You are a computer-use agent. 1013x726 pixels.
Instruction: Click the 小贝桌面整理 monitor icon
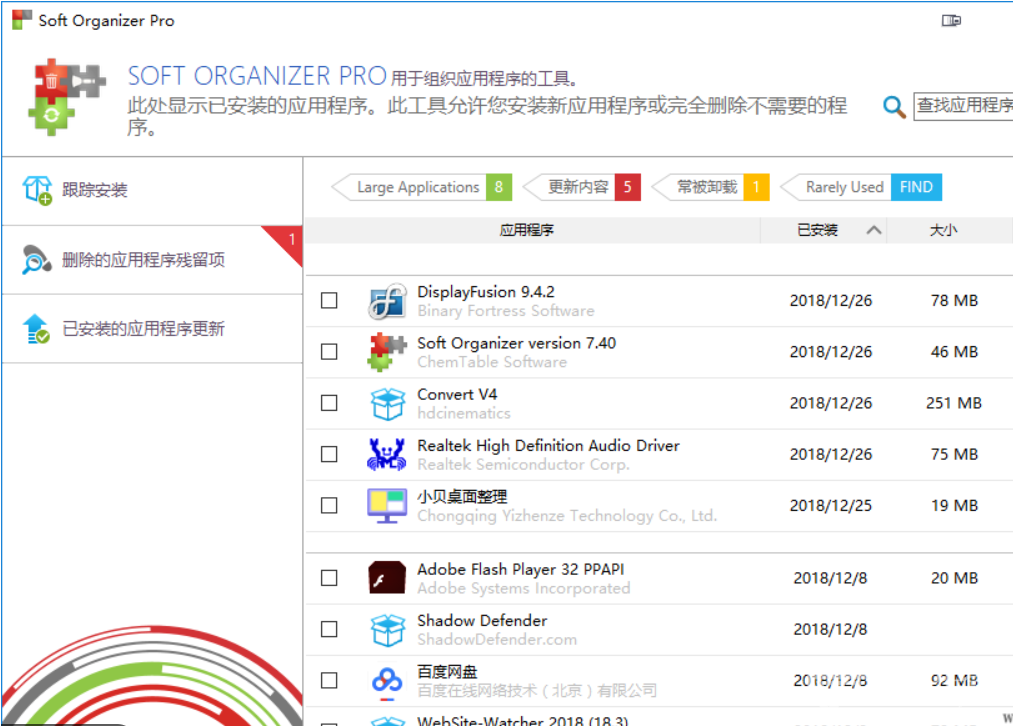tap(387, 506)
